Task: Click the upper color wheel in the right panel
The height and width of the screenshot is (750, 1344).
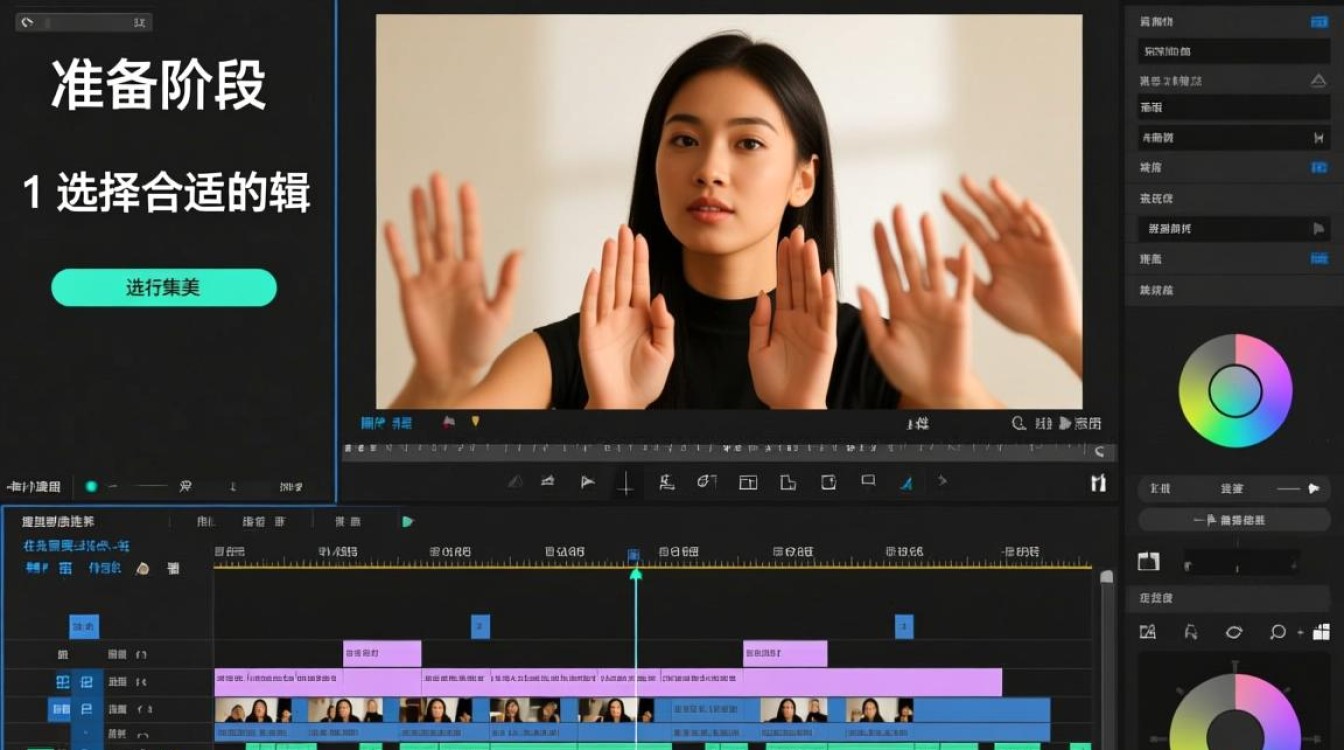Action: point(1235,391)
